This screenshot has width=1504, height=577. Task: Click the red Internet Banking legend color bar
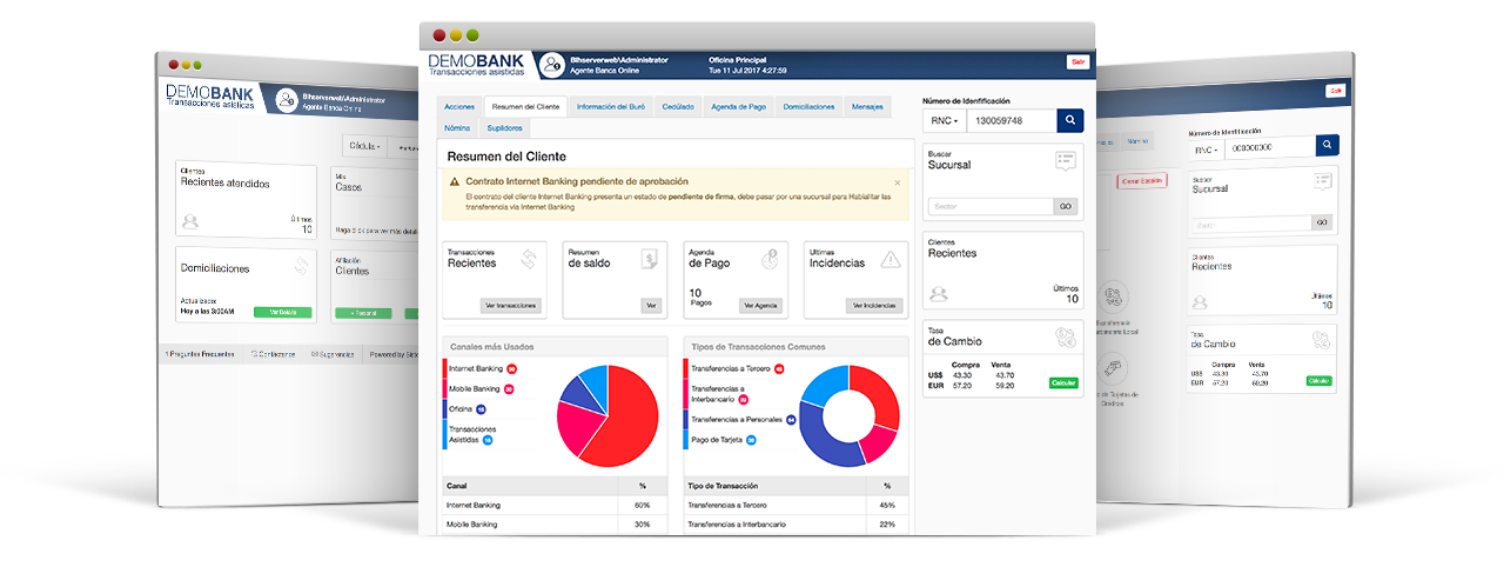[445, 369]
